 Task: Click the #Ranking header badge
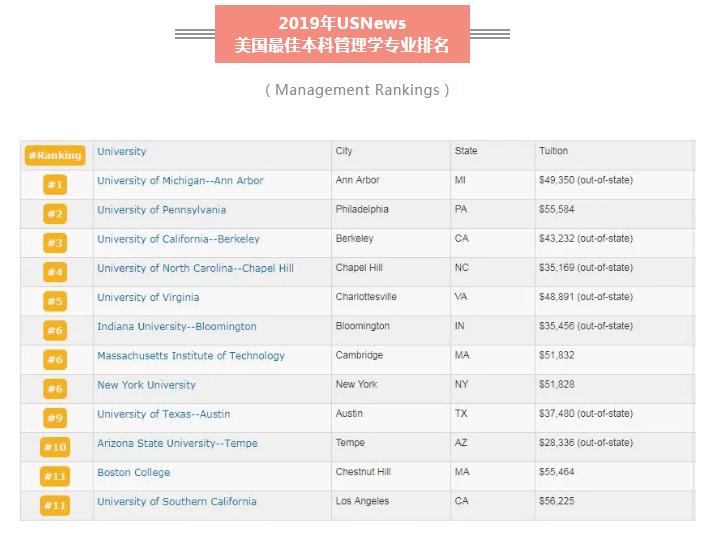[x=55, y=156]
